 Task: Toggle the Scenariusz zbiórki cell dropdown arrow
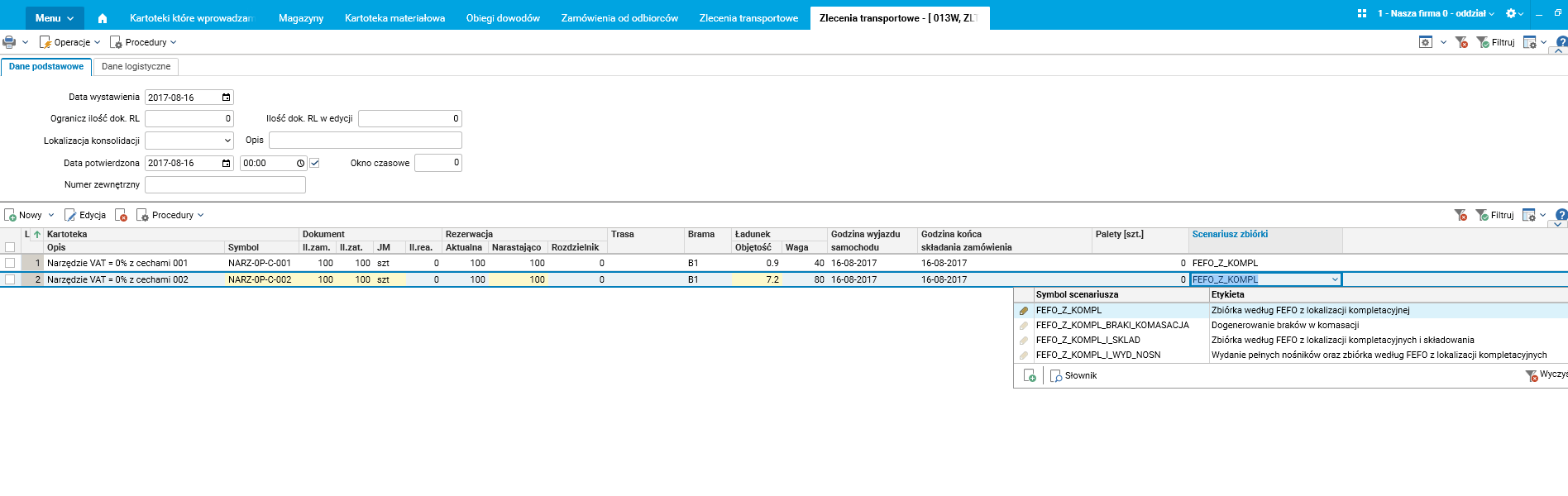tap(1335, 280)
